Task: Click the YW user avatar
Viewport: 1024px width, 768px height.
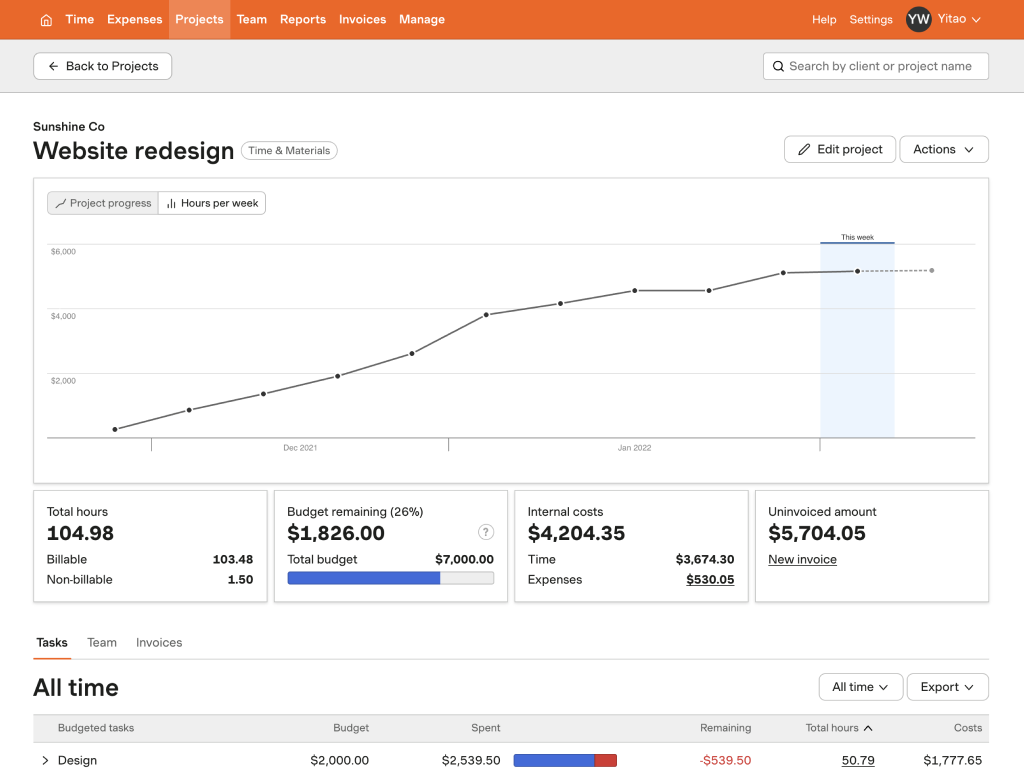Action: (x=918, y=19)
